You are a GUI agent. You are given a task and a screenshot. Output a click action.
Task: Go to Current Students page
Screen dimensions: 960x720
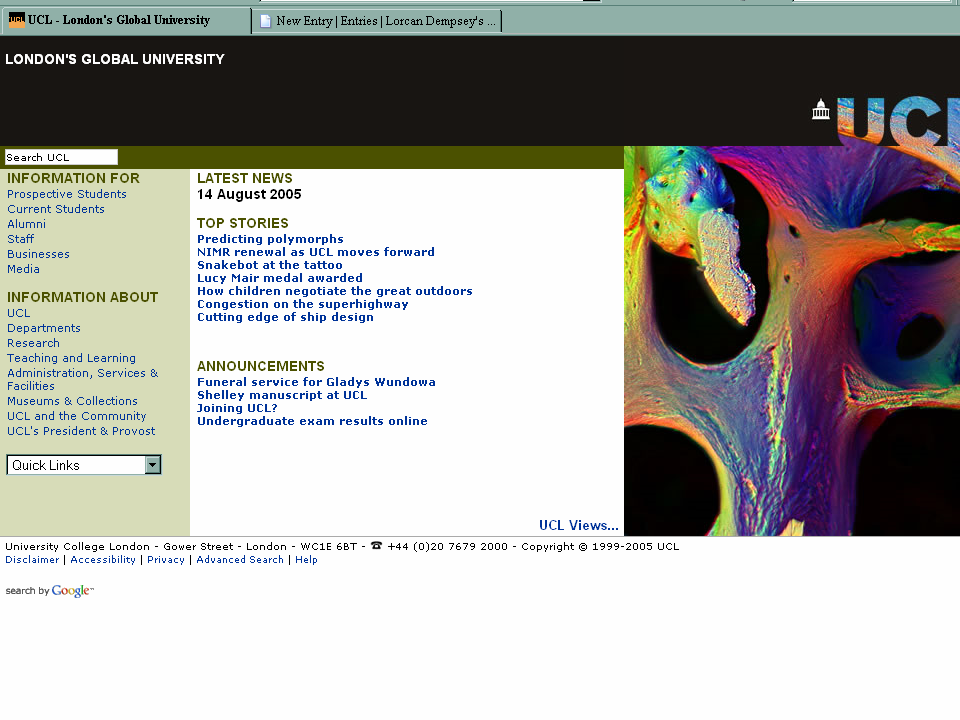[56, 209]
